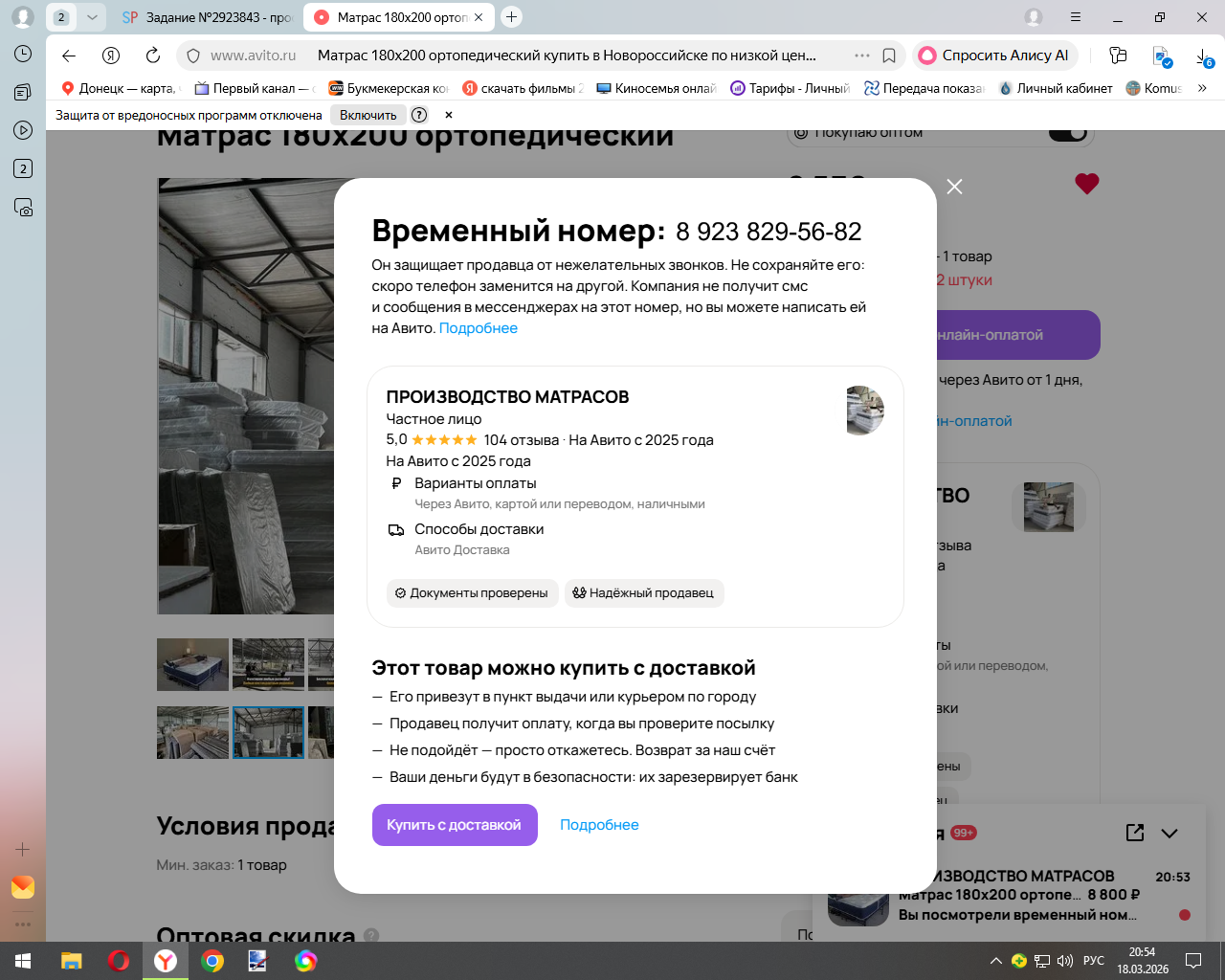The image size is (1225, 980).
Task: Go back with the browser back arrow
Action: [69, 56]
